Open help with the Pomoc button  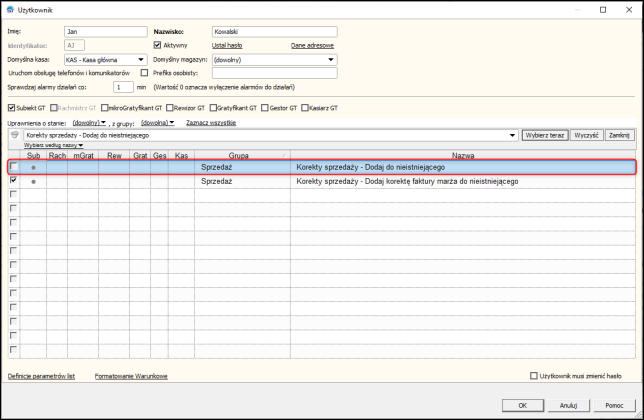614,405
